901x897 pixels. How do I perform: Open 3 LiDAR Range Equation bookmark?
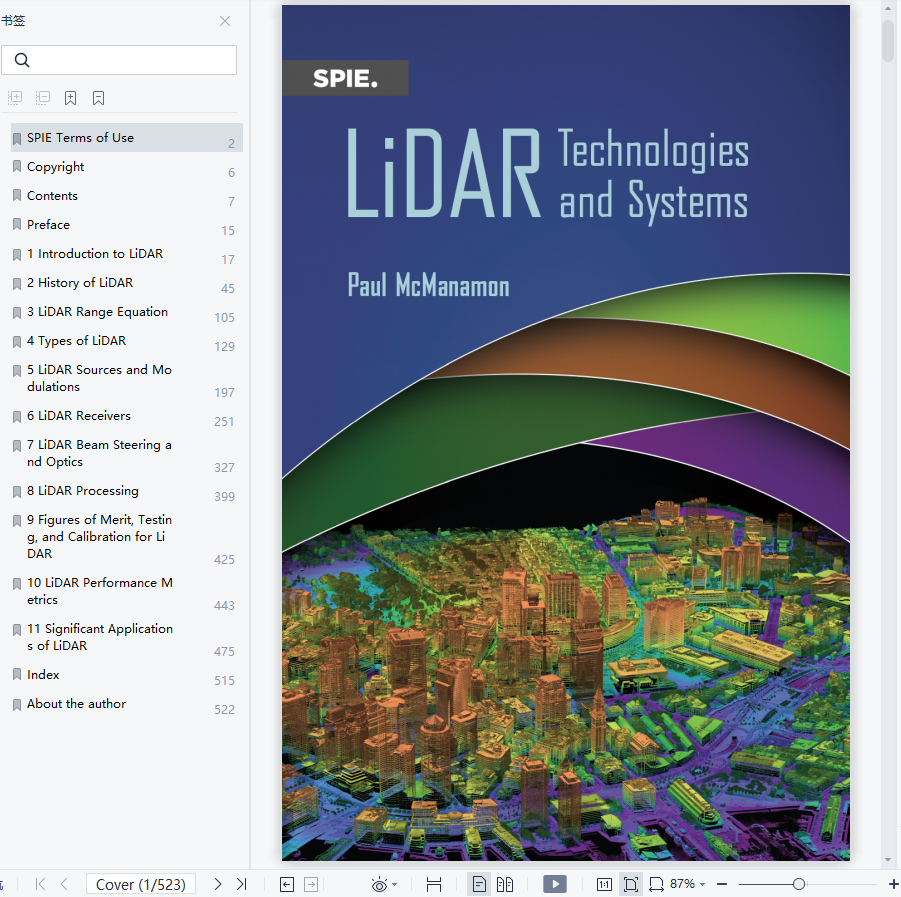point(127,312)
